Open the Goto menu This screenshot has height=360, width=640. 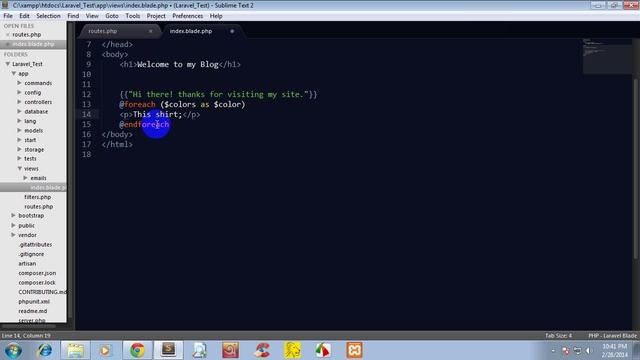111,16
